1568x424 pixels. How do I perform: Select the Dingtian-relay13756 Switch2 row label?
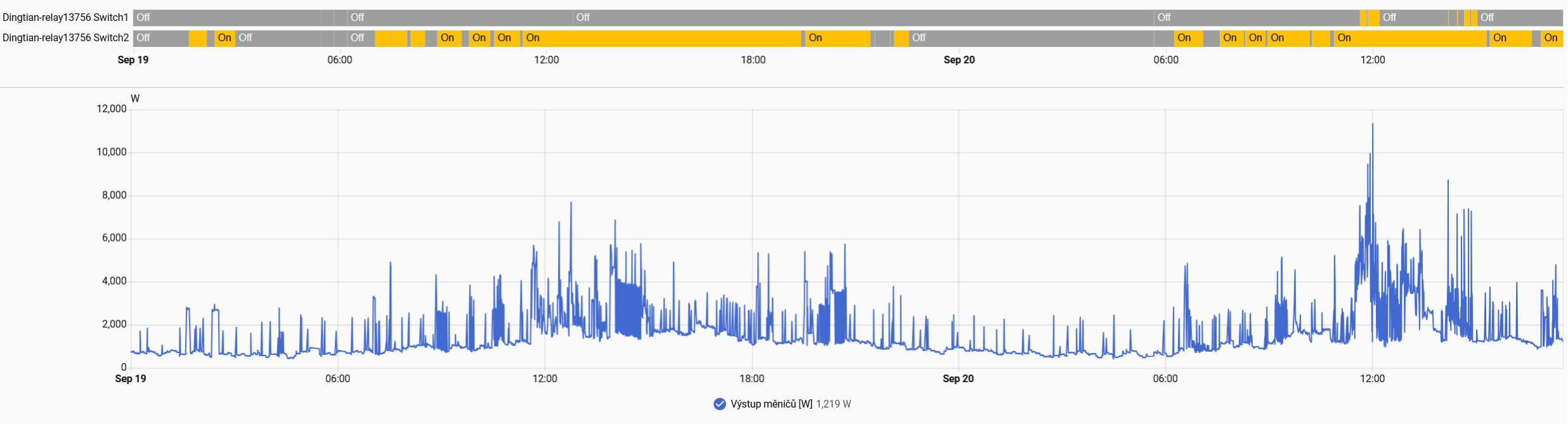[x=65, y=38]
